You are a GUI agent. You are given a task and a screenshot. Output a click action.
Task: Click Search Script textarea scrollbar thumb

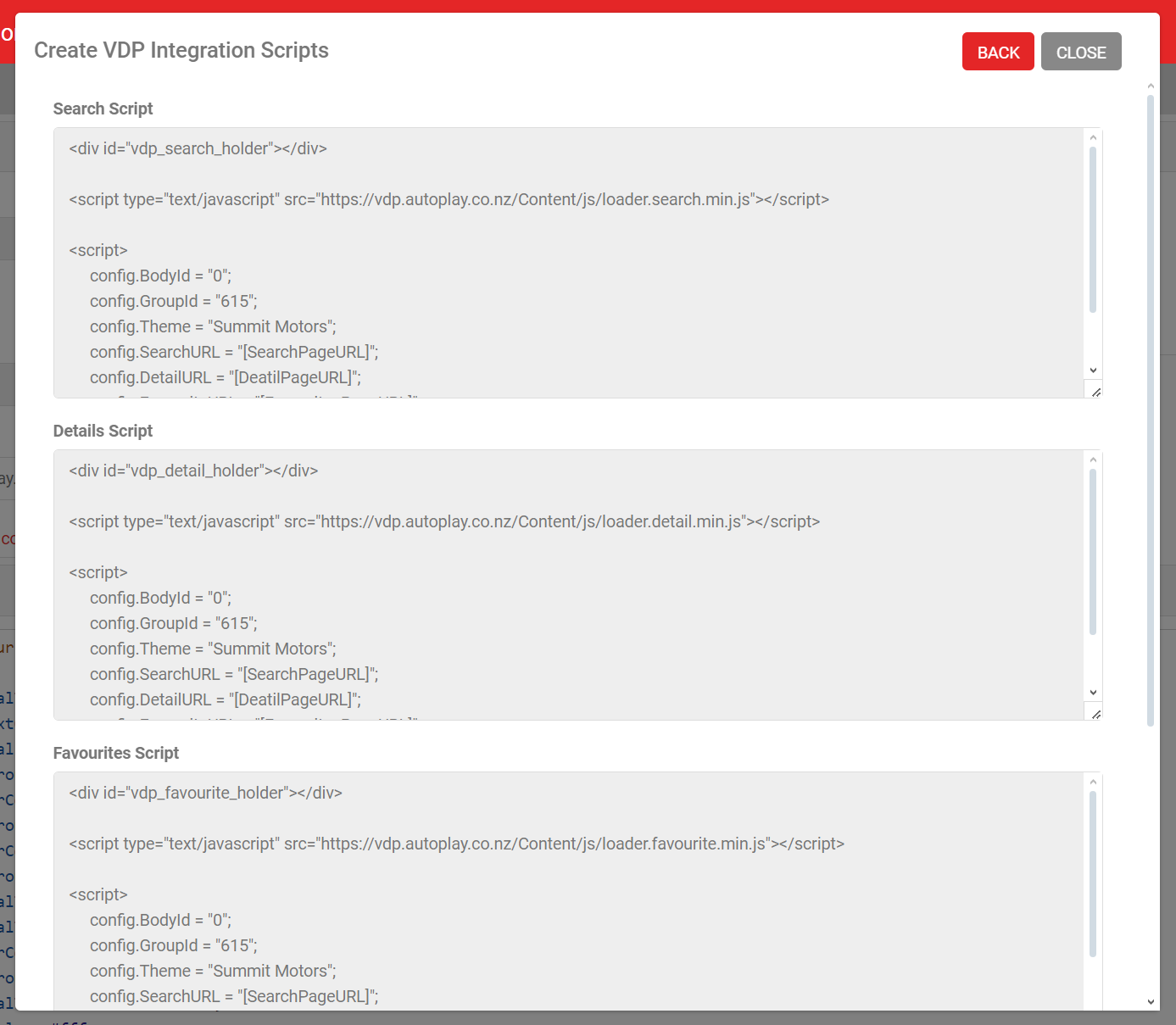[x=1093, y=230]
